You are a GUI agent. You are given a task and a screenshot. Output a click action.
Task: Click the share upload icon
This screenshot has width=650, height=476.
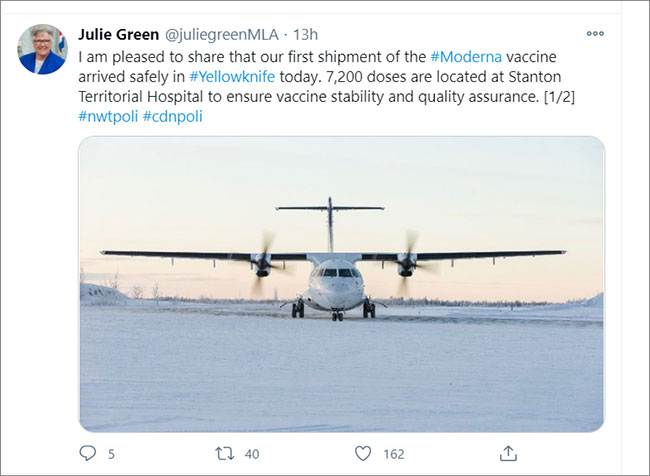coord(508,453)
